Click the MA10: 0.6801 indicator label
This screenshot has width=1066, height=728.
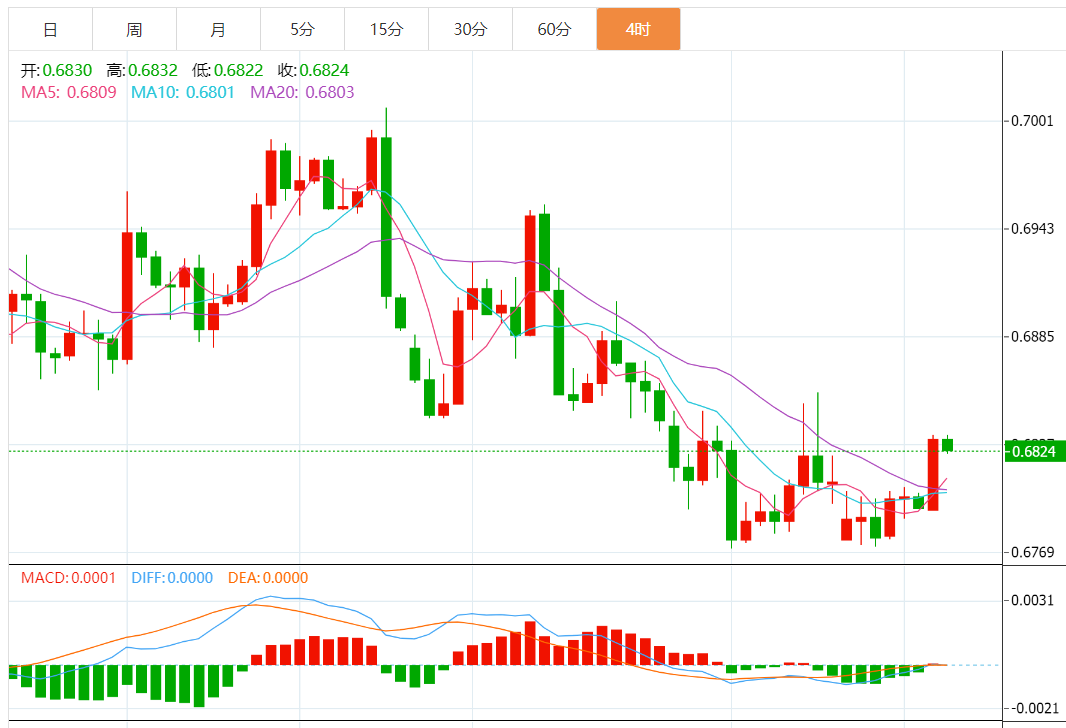pyautogui.click(x=183, y=92)
